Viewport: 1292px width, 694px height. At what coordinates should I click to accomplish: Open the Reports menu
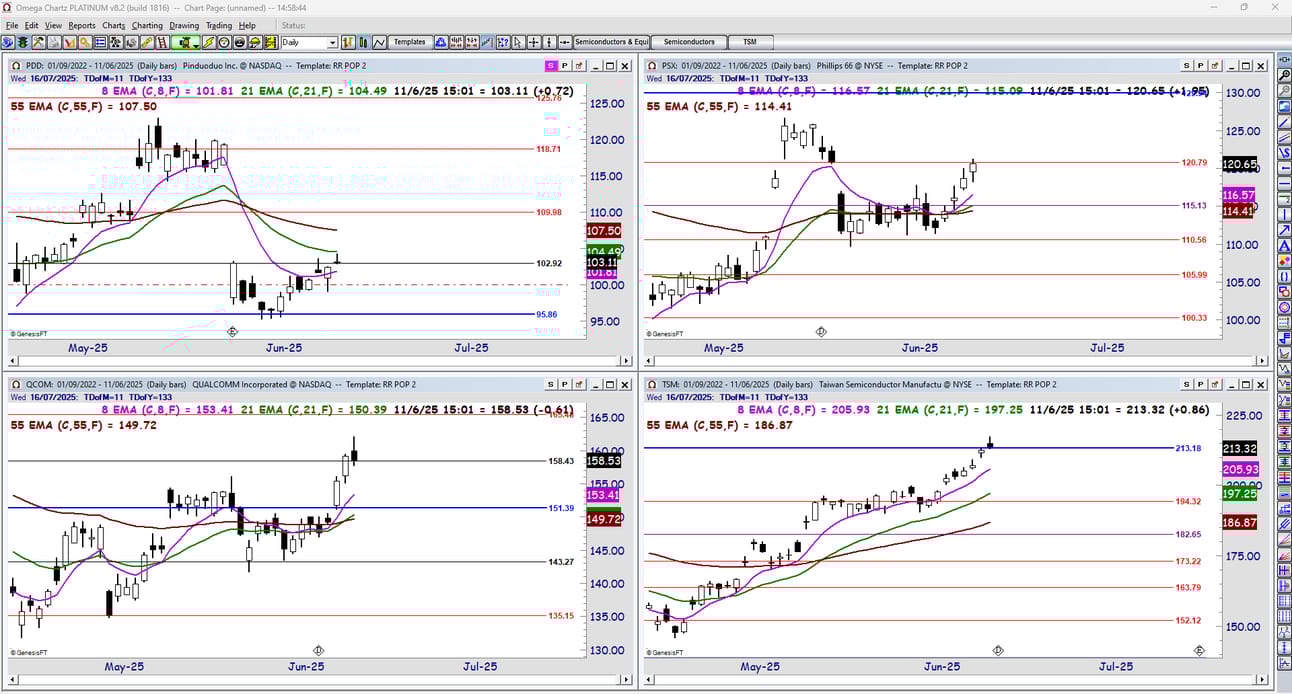(x=82, y=25)
